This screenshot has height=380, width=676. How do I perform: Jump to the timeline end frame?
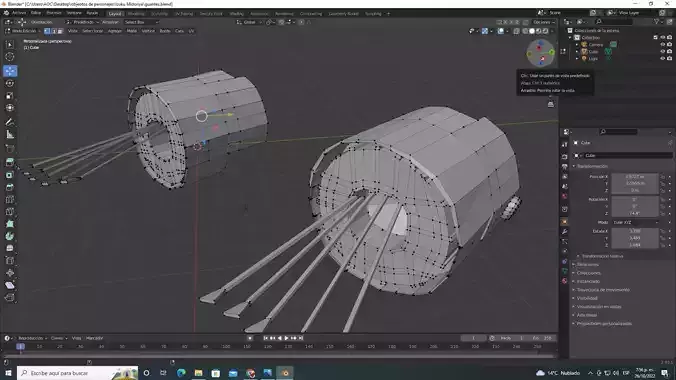point(301,338)
